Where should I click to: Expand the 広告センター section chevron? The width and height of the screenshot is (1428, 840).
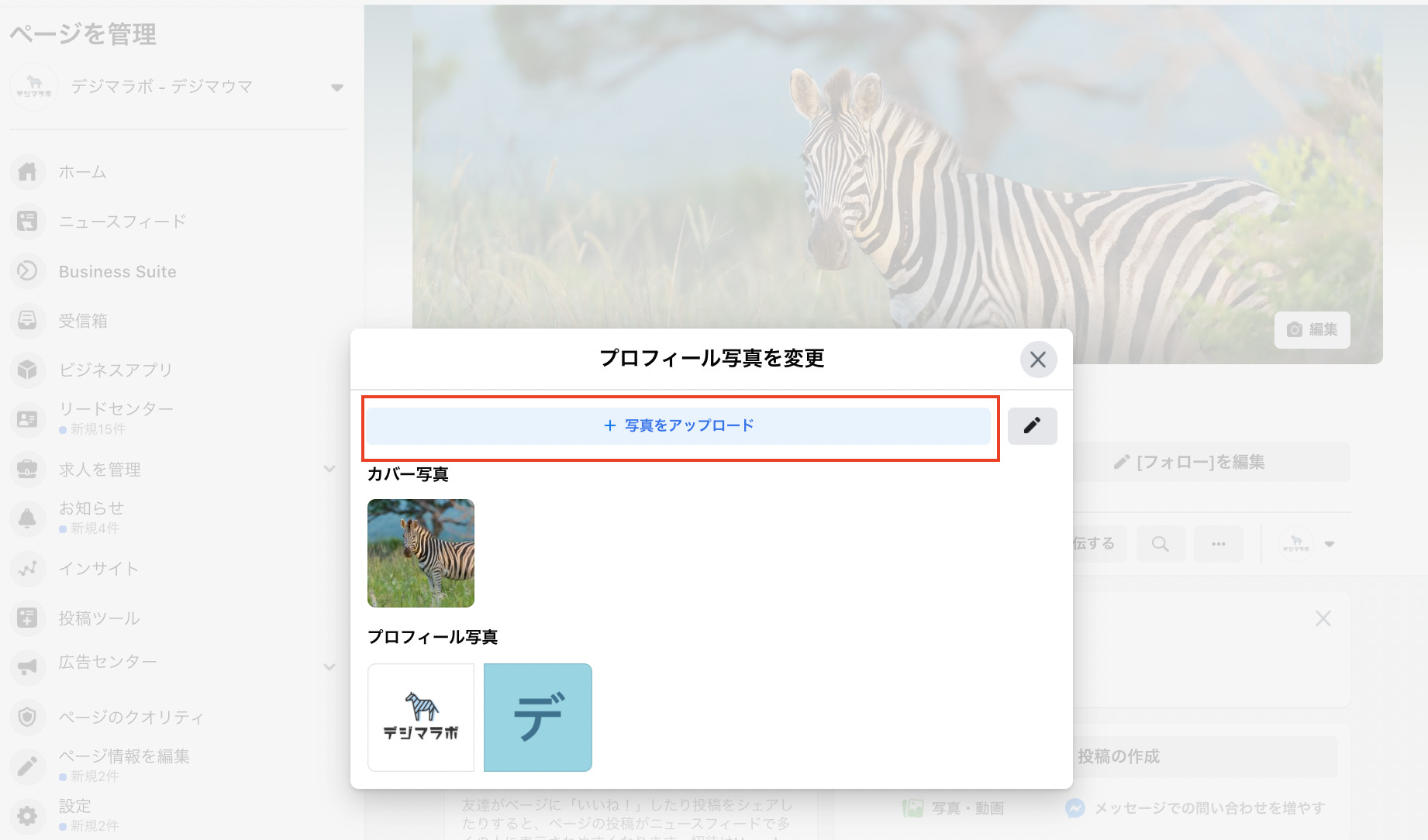[x=329, y=666]
